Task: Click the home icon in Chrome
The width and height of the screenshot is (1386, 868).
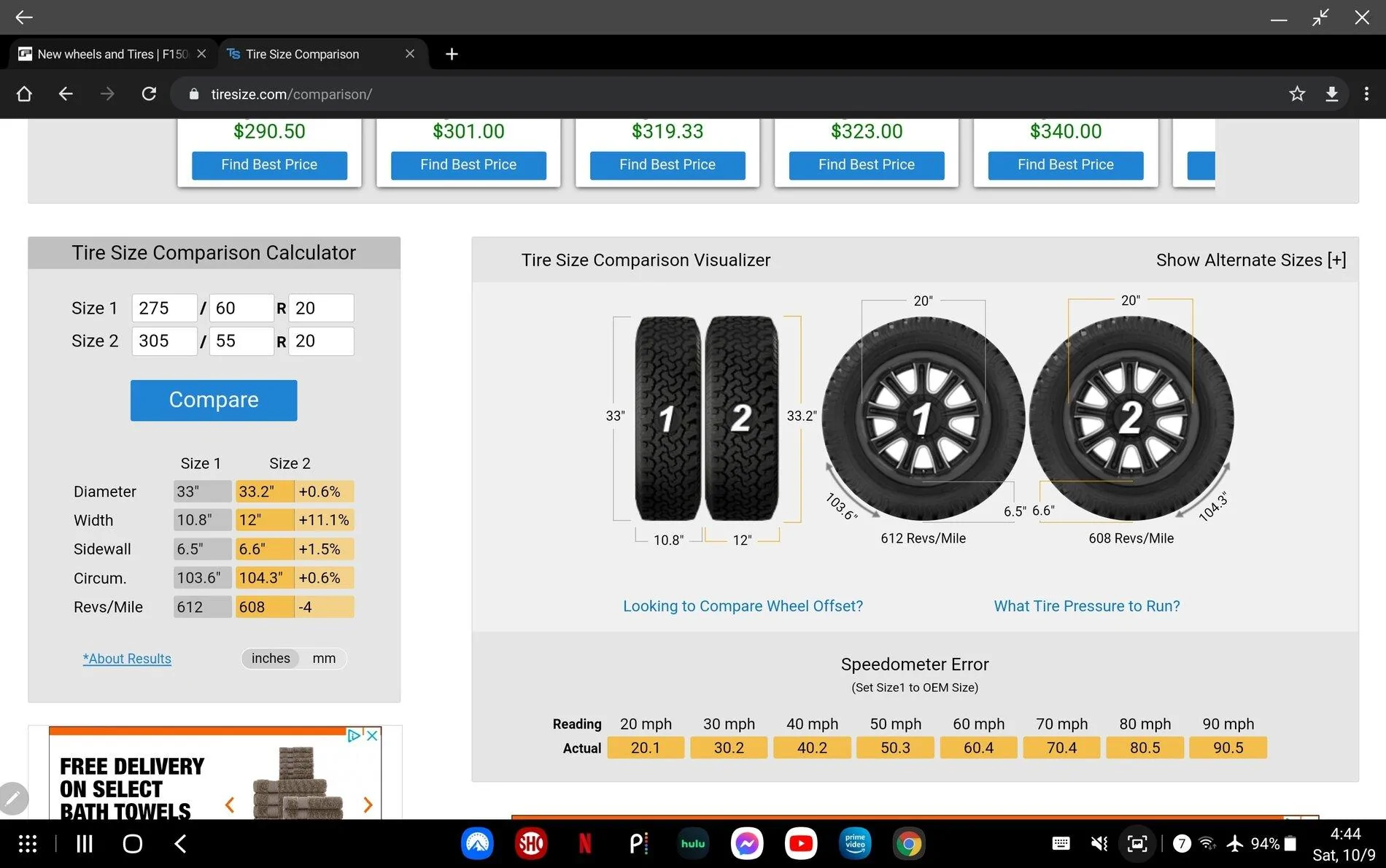Action: point(24,93)
